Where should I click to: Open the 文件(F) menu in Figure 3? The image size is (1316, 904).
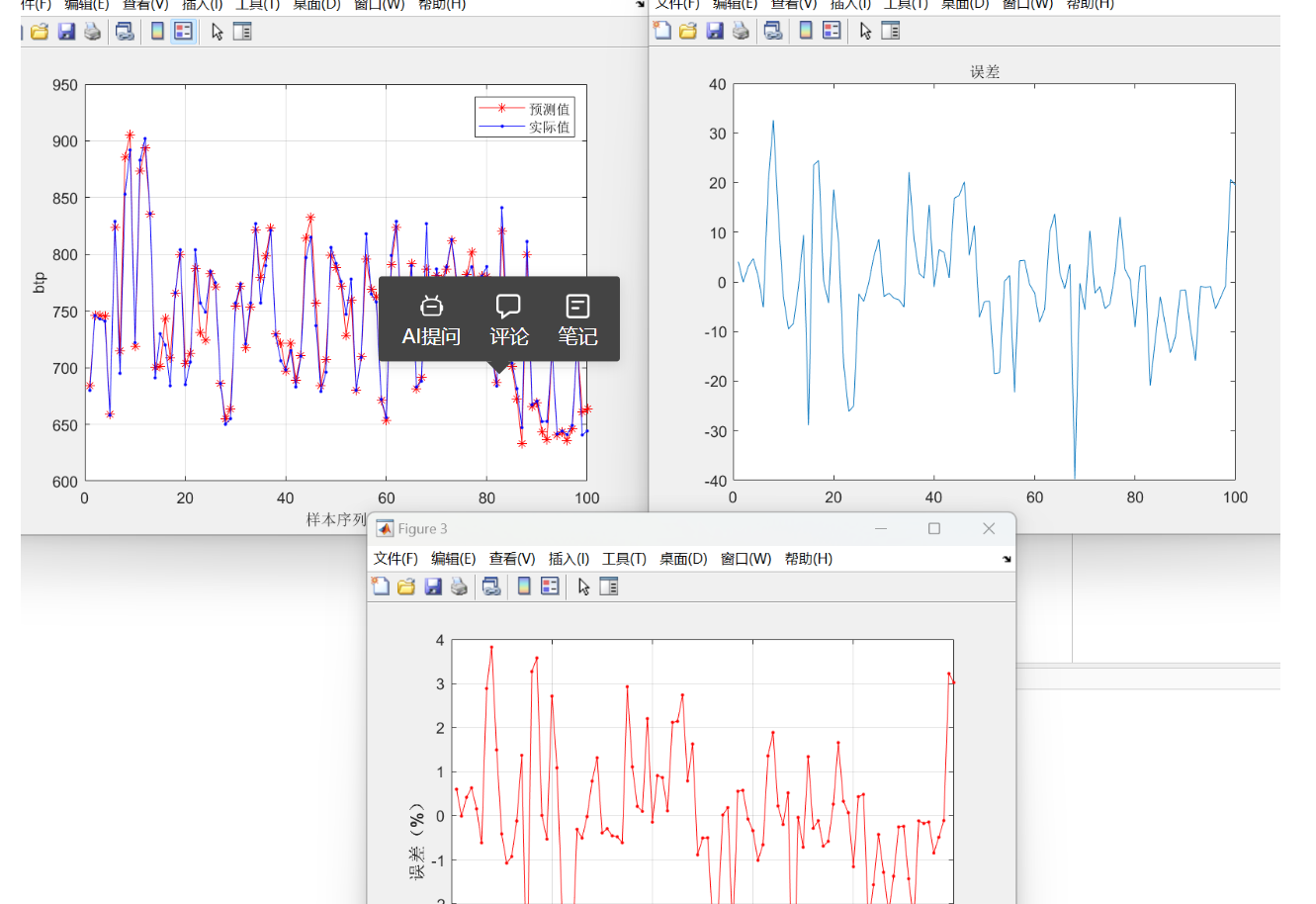pos(395,559)
